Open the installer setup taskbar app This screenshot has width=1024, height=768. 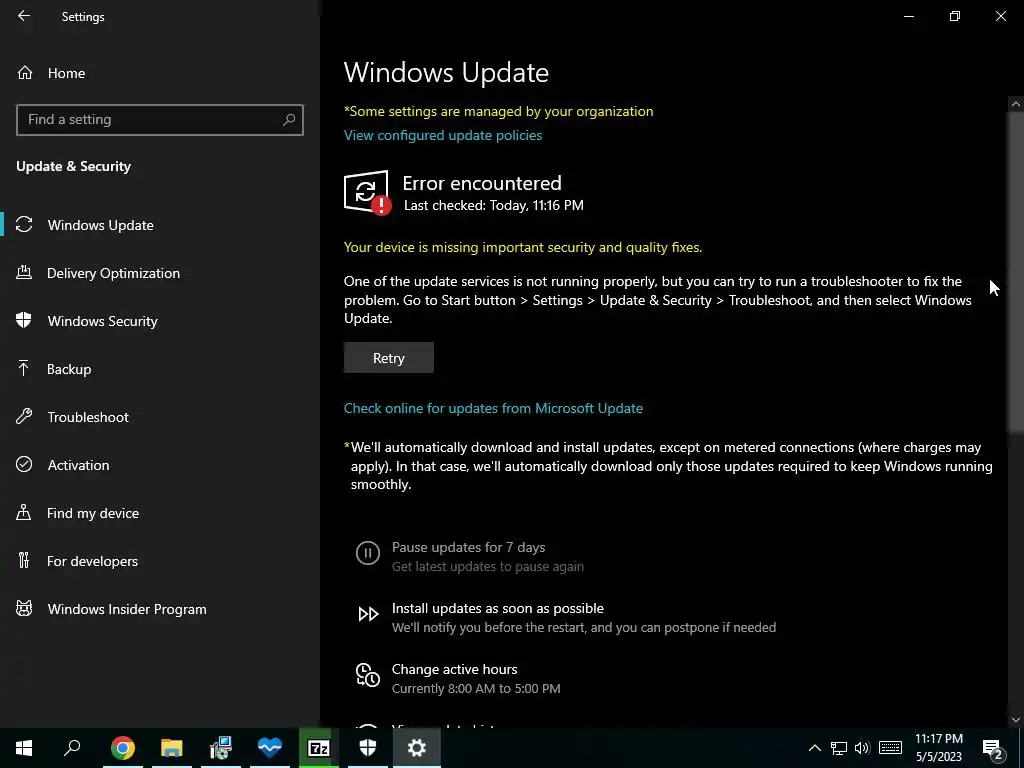click(221, 748)
